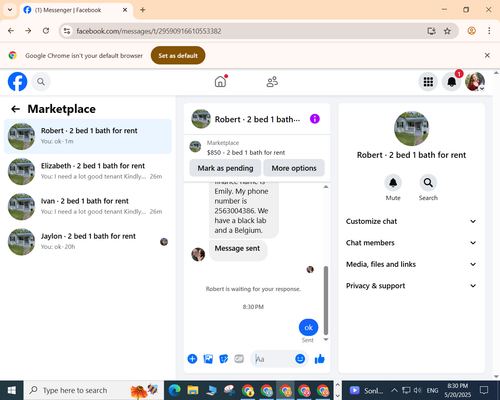The height and width of the screenshot is (400, 500).
Task: Open the Facebook menu grid icon
Action: [428, 82]
